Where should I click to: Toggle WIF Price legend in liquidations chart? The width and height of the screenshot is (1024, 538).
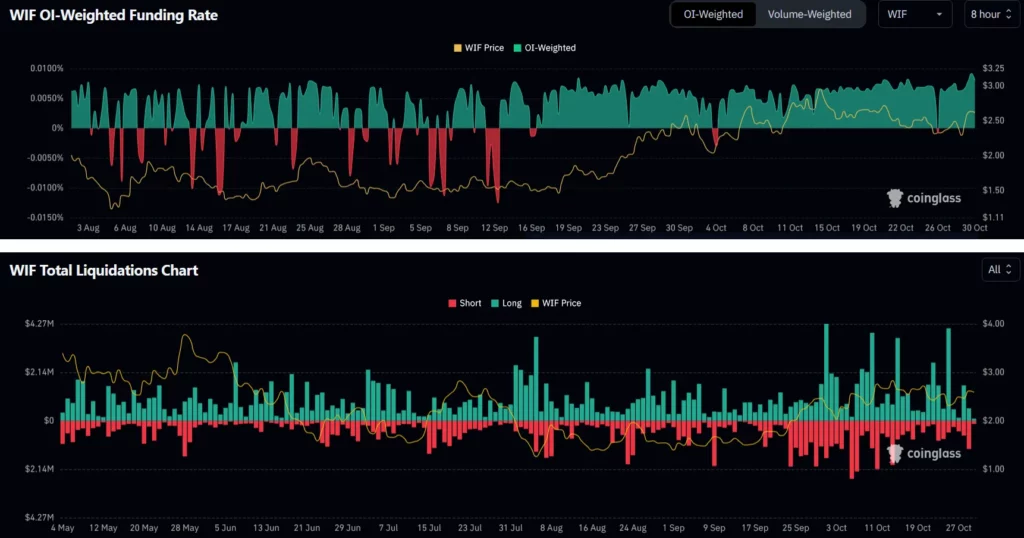(556, 303)
